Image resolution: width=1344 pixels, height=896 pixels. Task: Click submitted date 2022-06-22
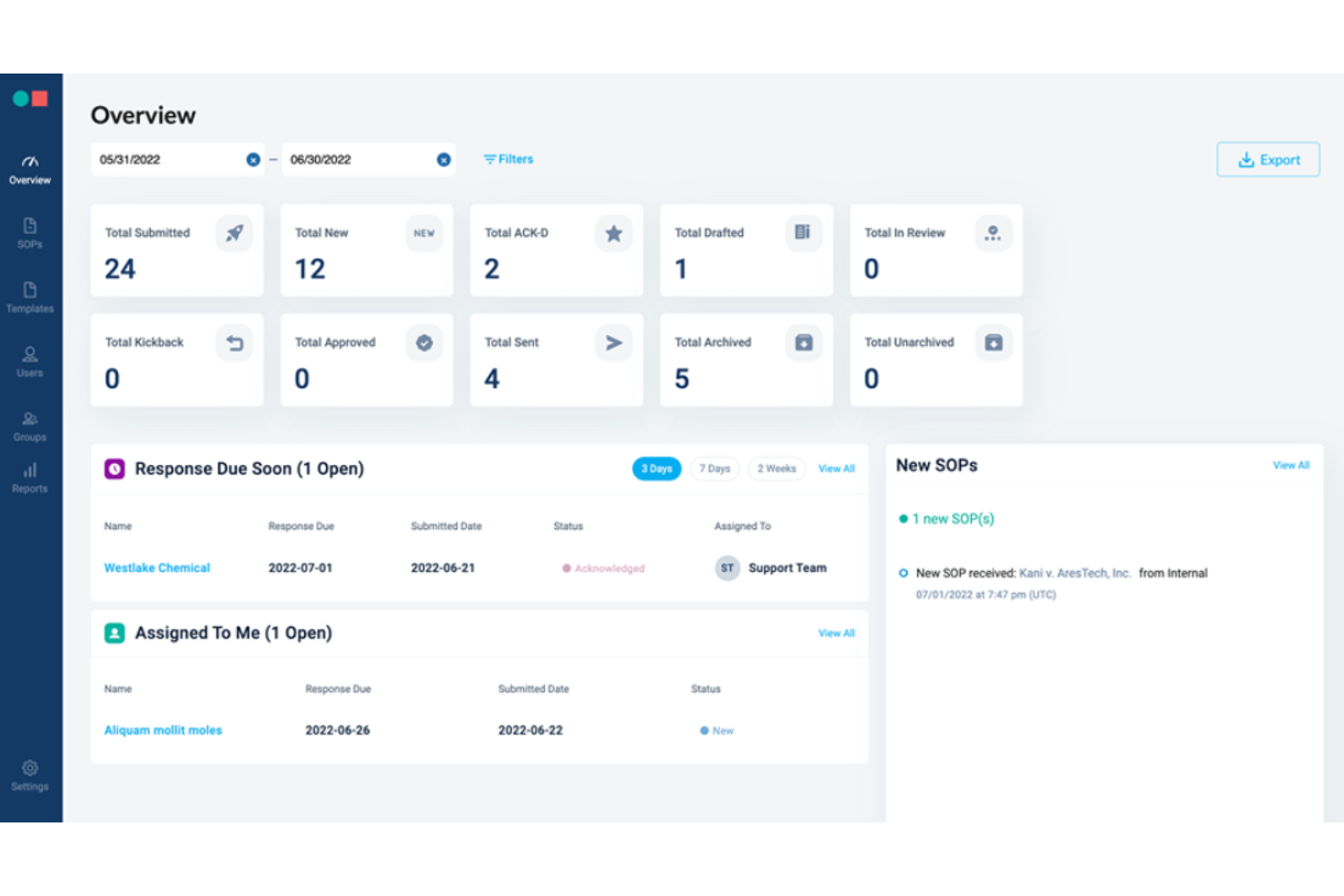pyautogui.click(x=530, y=730)
